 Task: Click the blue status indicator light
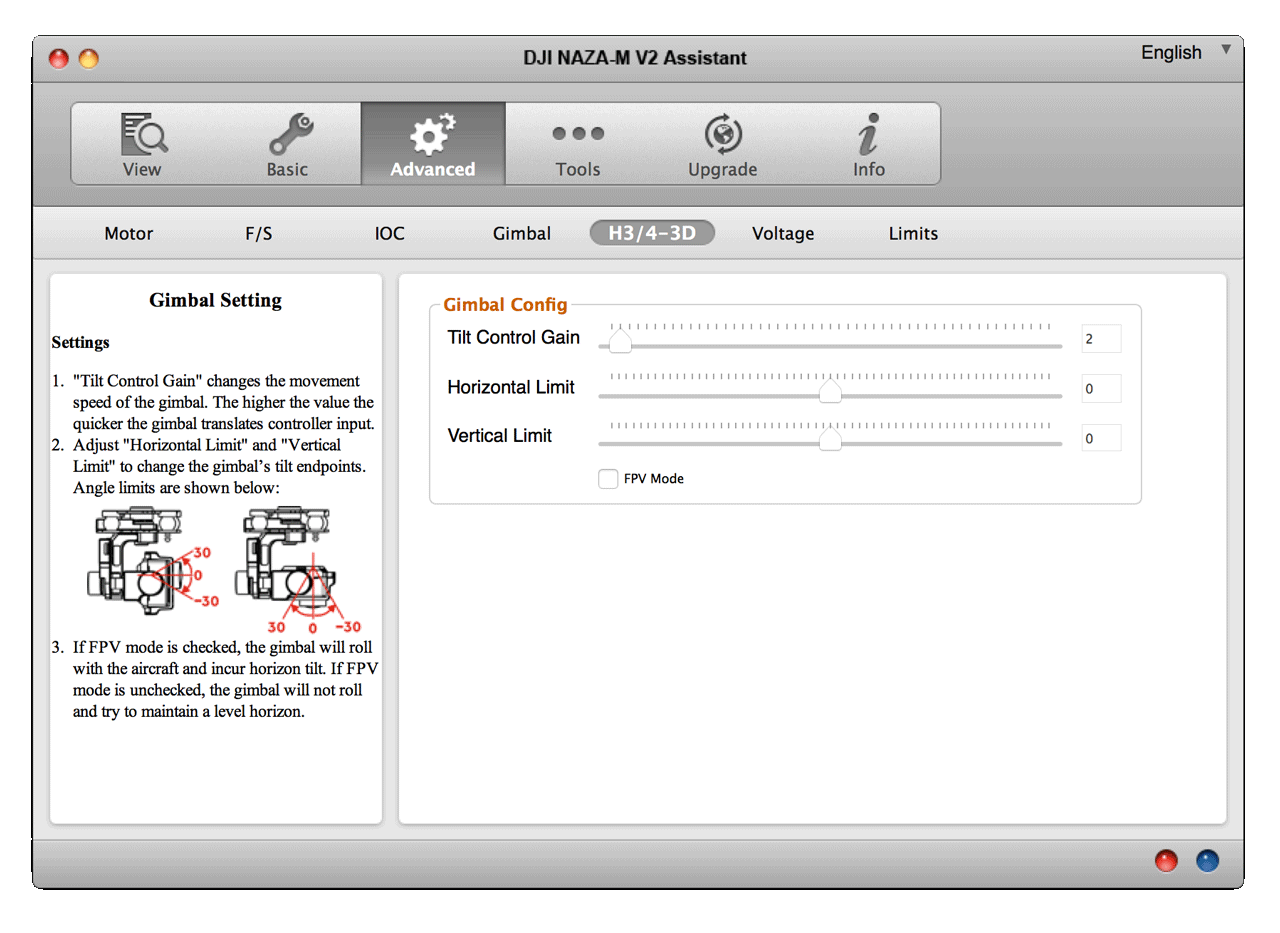(x=1207, y=861)
